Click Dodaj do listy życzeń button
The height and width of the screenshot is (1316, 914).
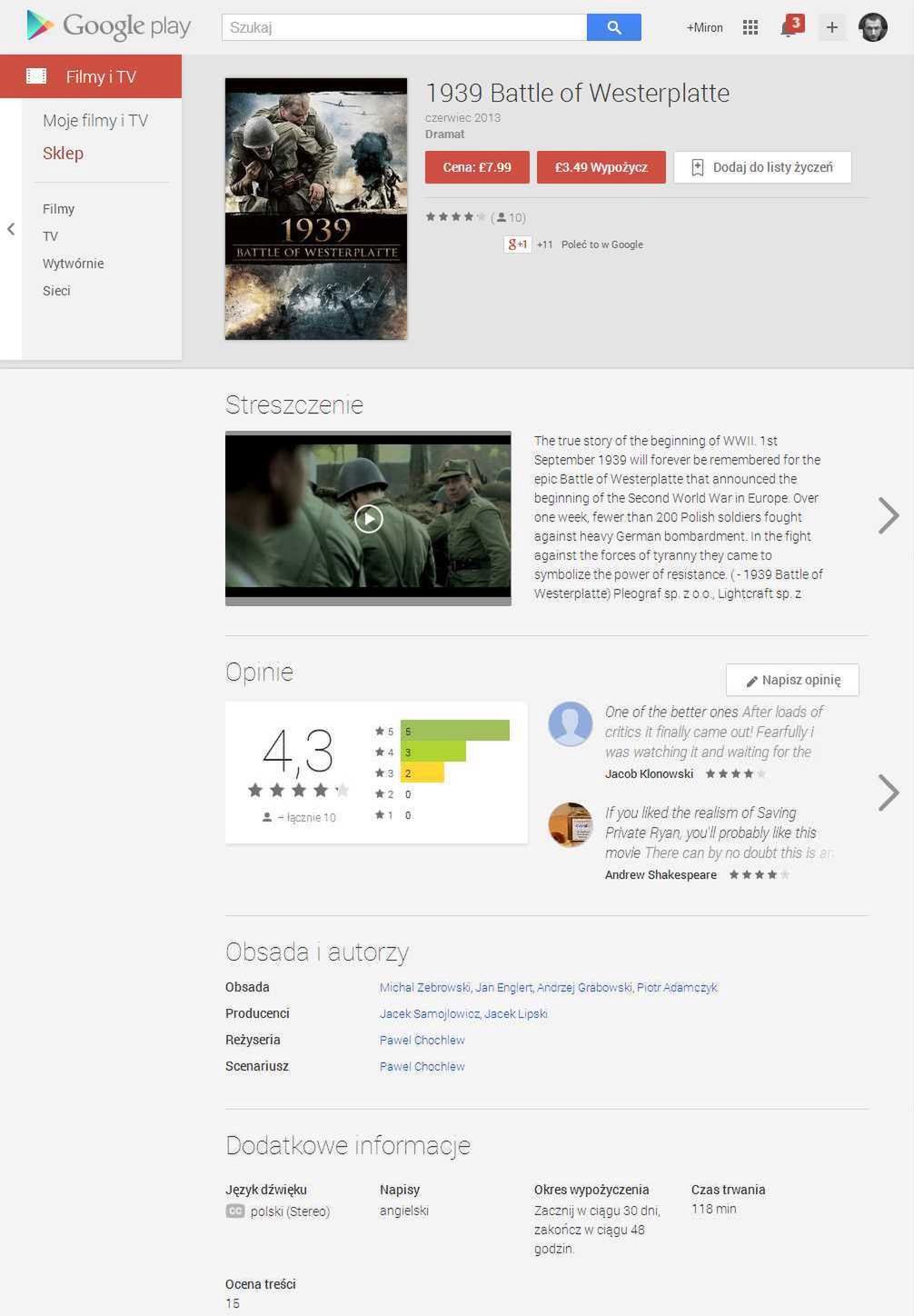[x=762, y=167]
